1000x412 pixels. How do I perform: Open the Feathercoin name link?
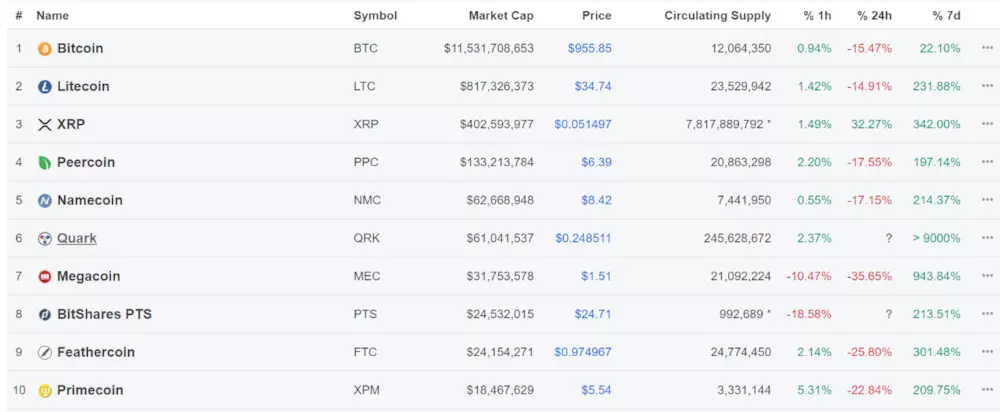[96, 352]
